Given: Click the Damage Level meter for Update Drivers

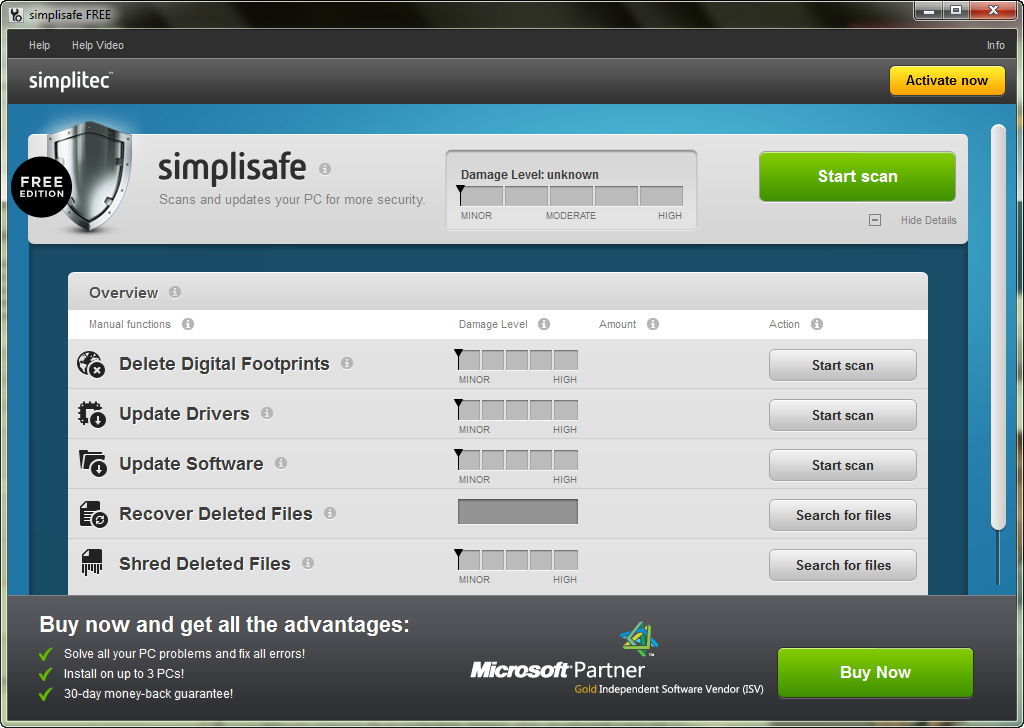Looking at the screenshot, I should click(516, 411).
